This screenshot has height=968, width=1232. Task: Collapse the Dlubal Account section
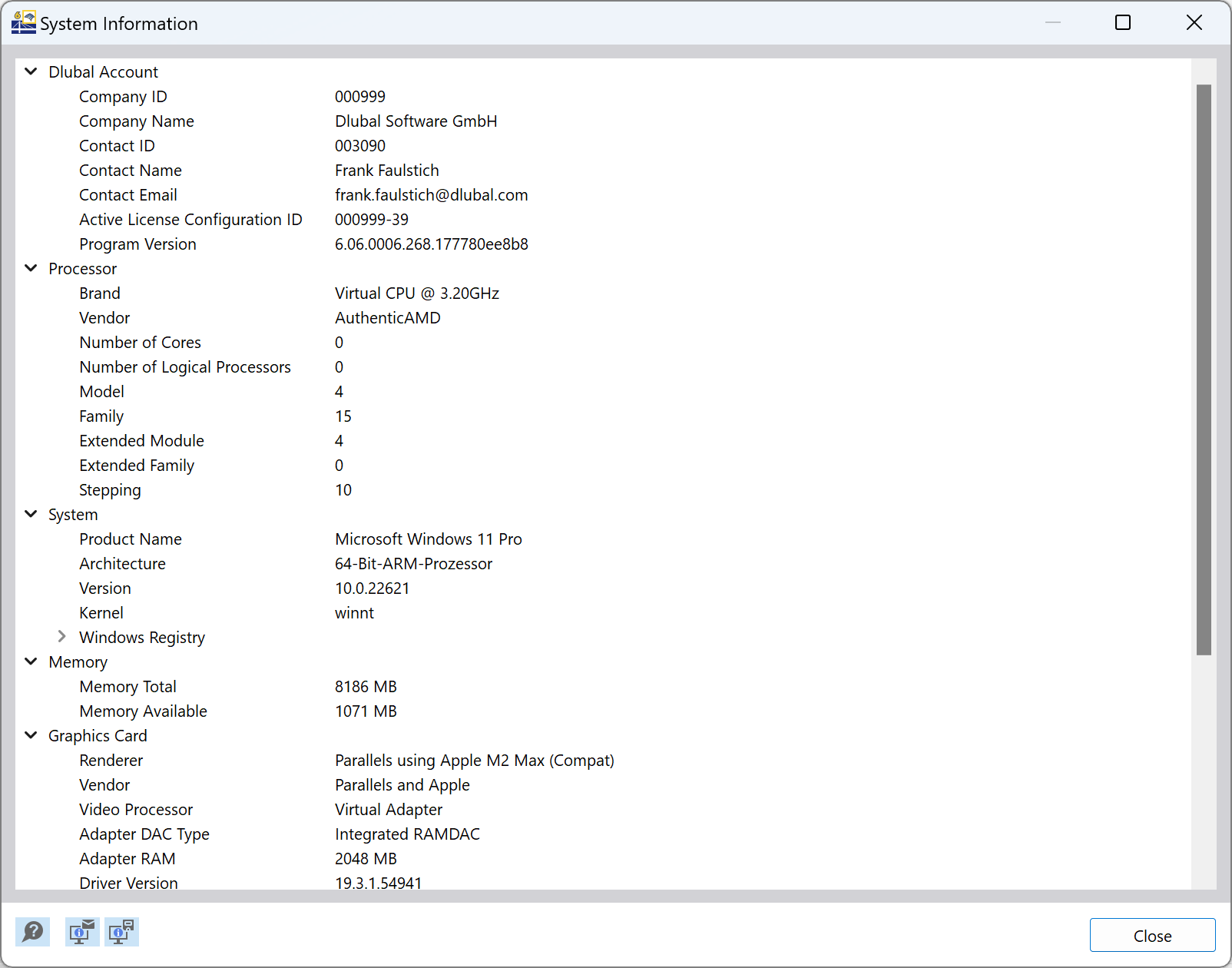point(31,71)
